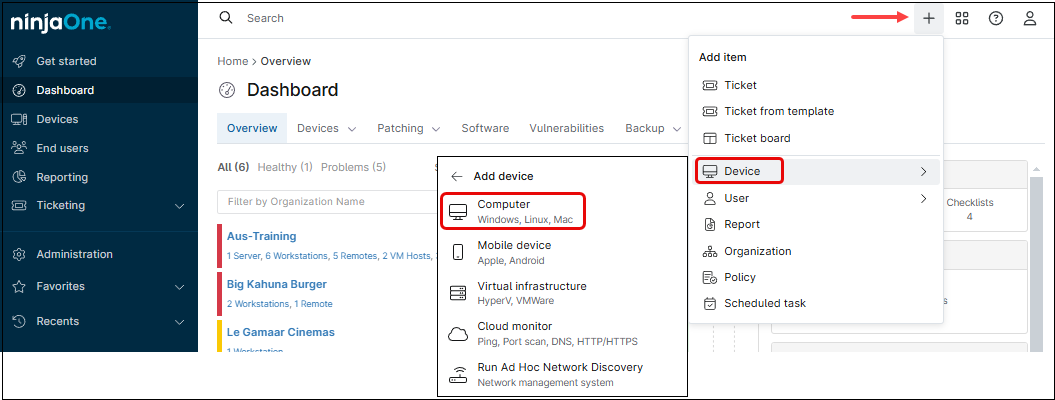Click the search magnifier icon
The height and width of the screenshot is (400, 1055).
pyautogui.click(x=226, y=18)
